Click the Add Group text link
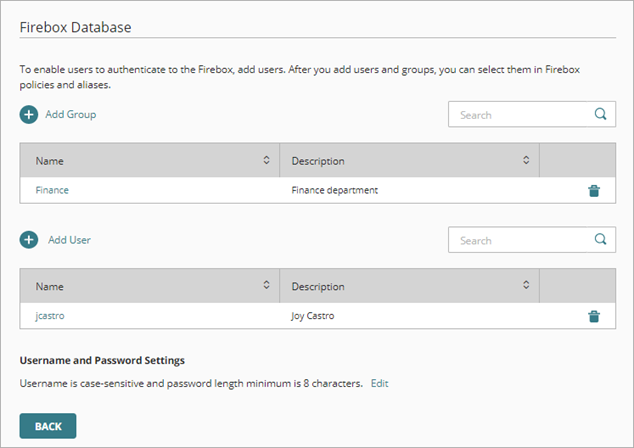This screenshot has height=448, width=634. coord(70,115)
